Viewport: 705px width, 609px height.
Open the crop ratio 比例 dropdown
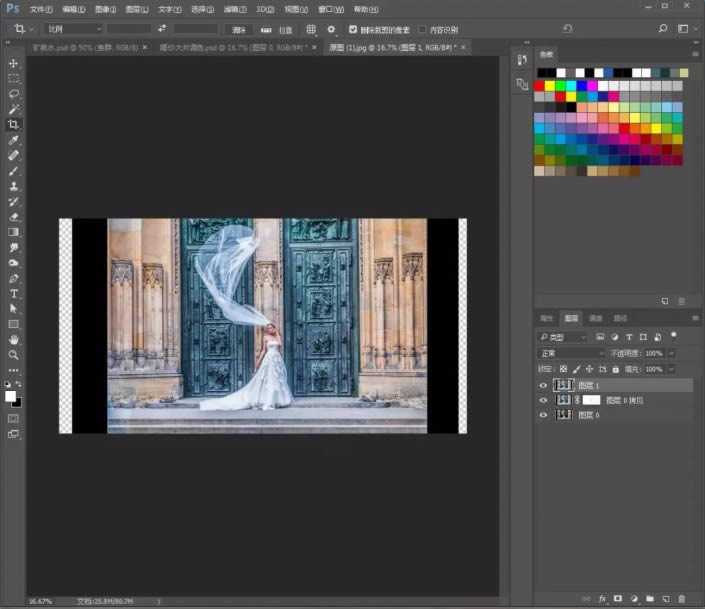pyautogui.click(x=73, y=29)
